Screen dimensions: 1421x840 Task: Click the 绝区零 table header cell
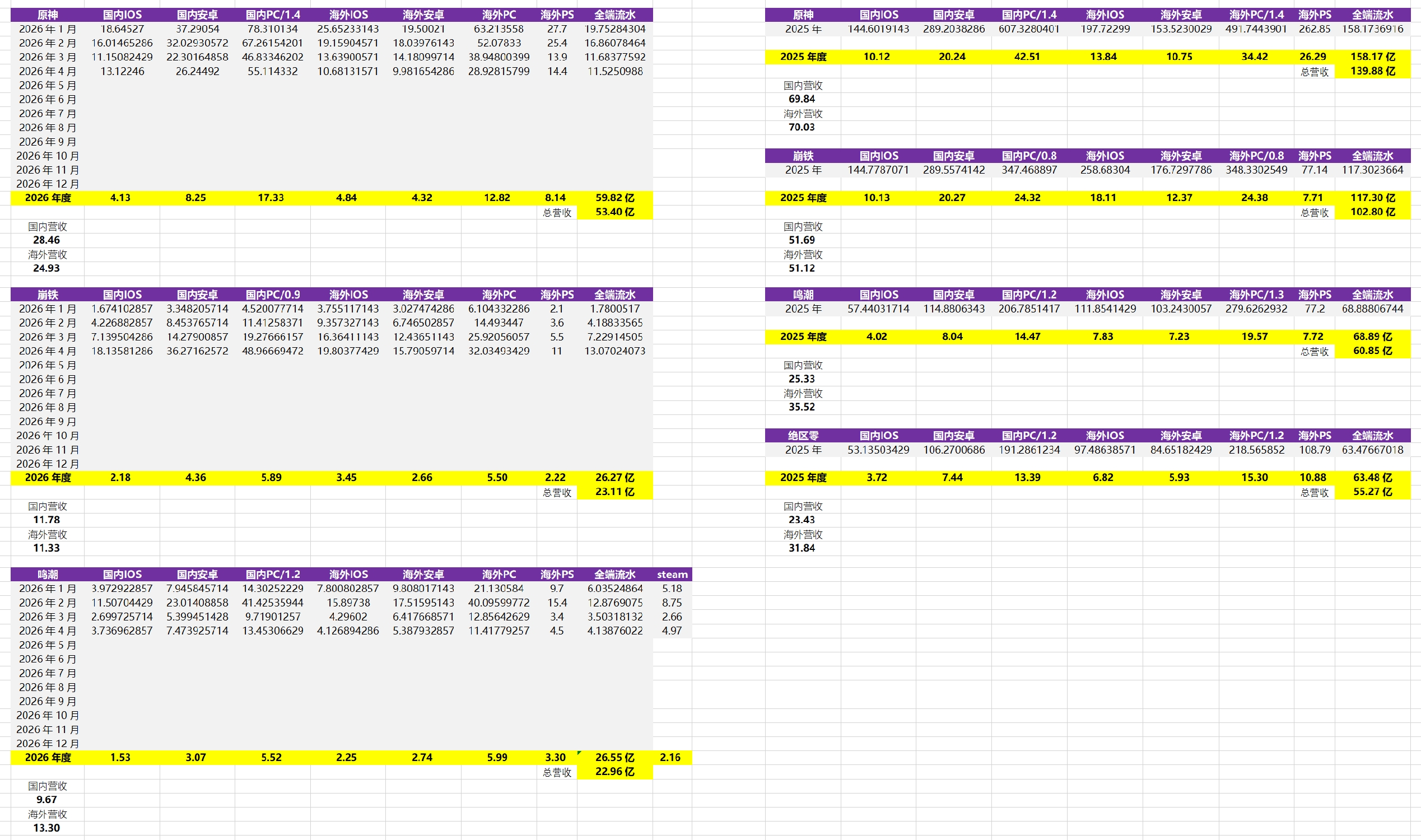point(803,436)
